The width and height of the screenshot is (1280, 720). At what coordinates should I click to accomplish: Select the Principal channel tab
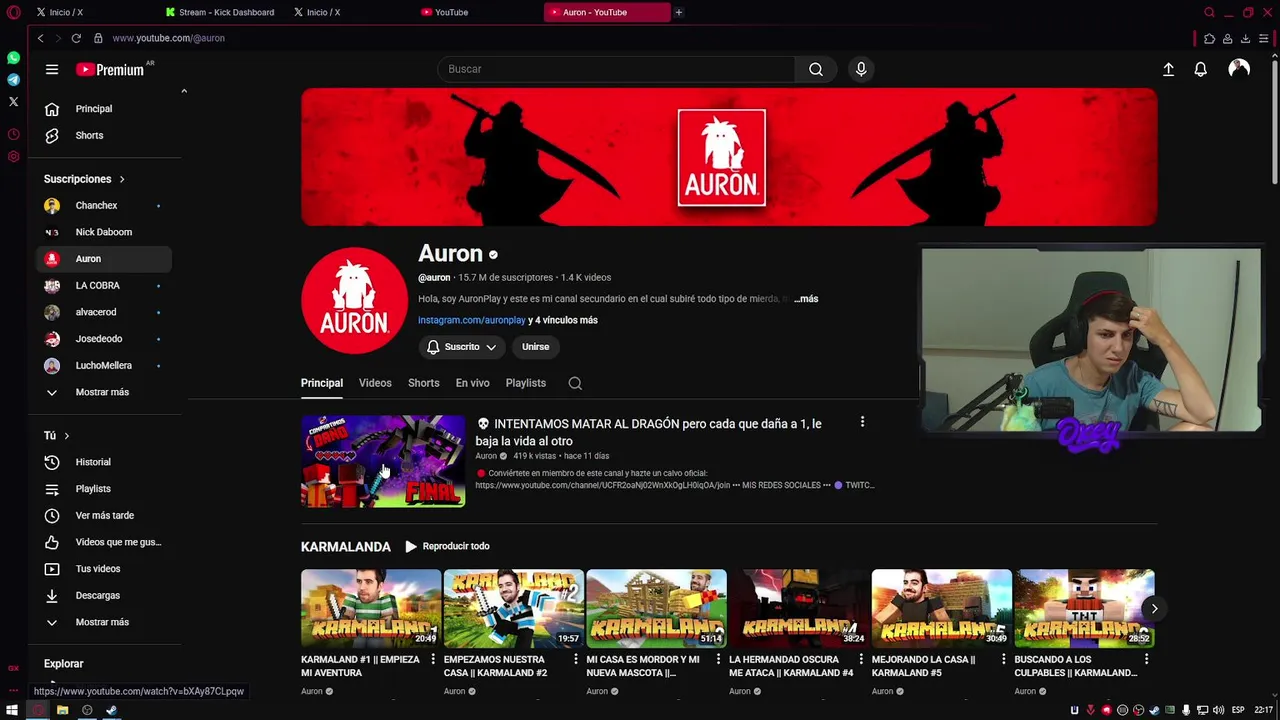click(322, 383)
